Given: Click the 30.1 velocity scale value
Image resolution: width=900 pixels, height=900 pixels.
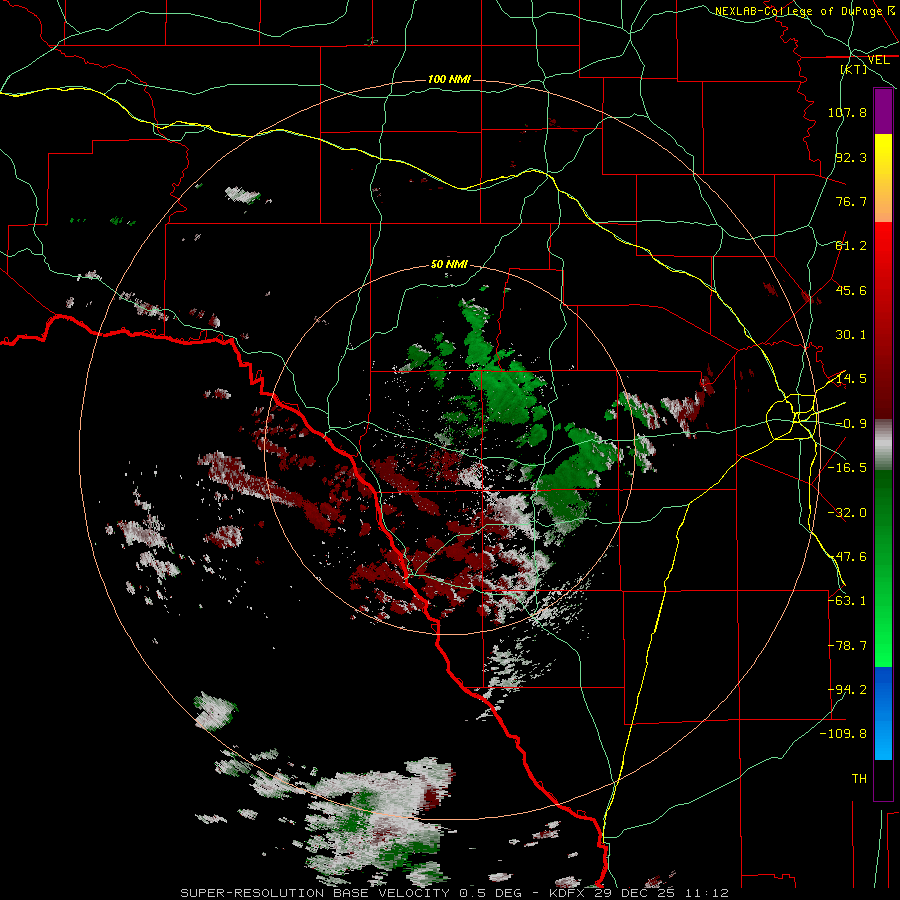Looking at the screenshot, I should tap(851, 335).
